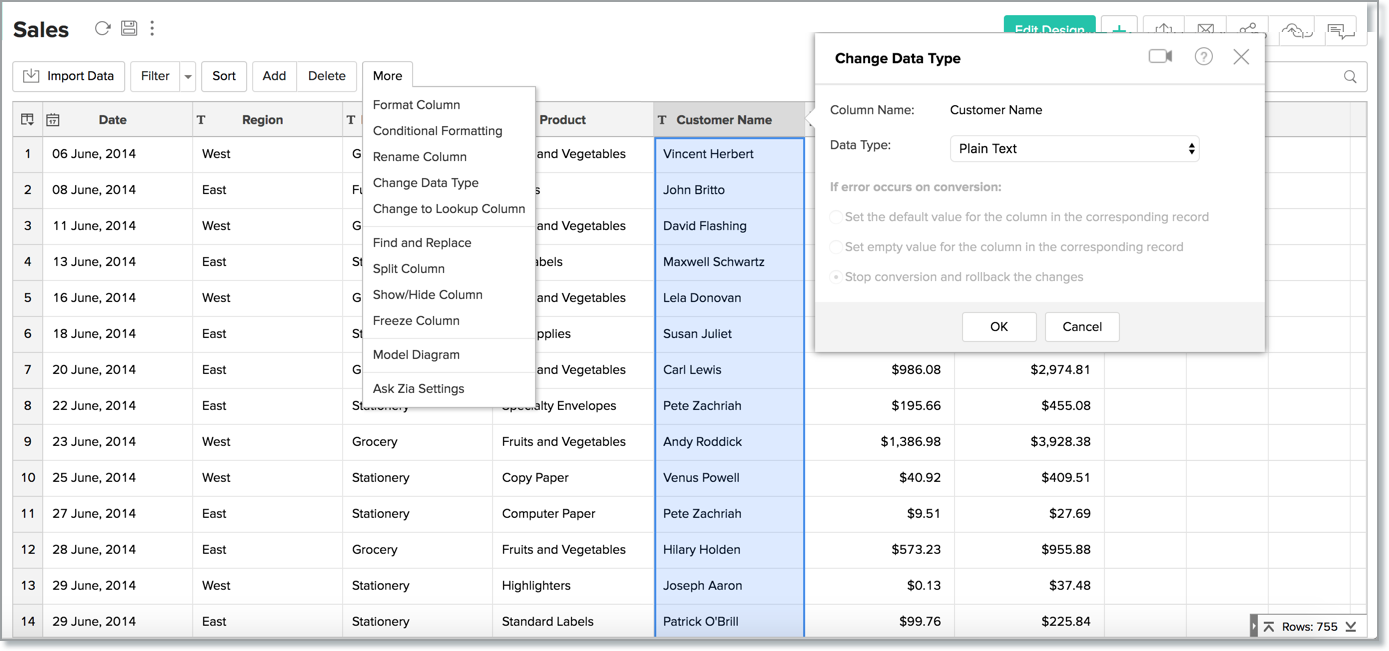Select 'Set empty value' radio option
Image resolution: width=1389 pixels, height=651 pixels.
(x=836, y=247)
